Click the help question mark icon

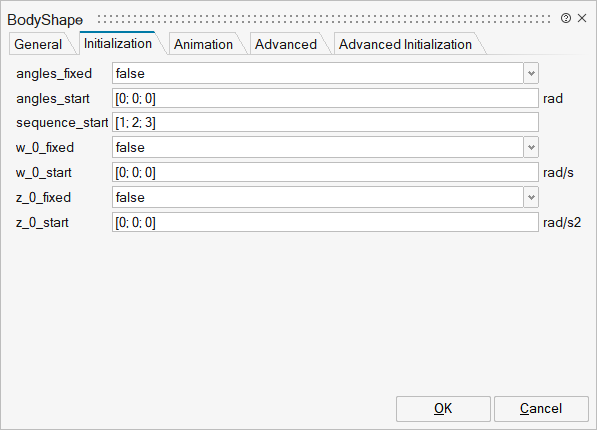point(566,18)
